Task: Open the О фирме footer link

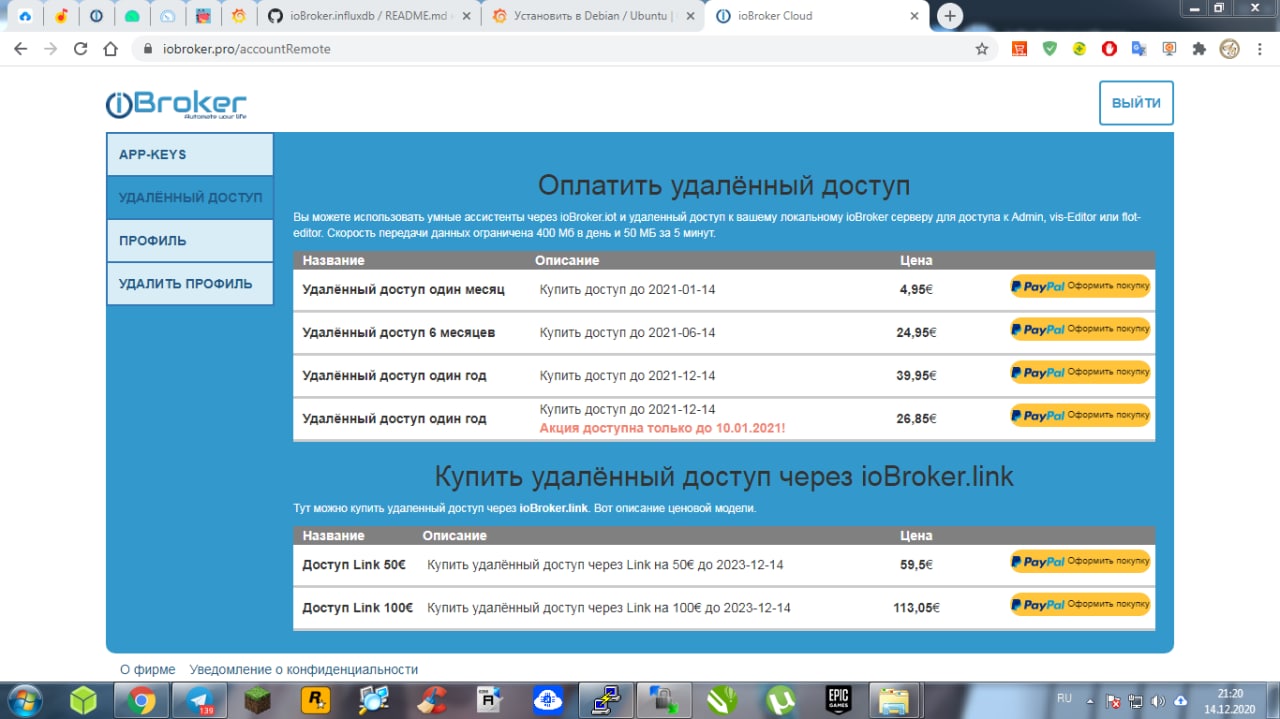Action: [147, 670]
